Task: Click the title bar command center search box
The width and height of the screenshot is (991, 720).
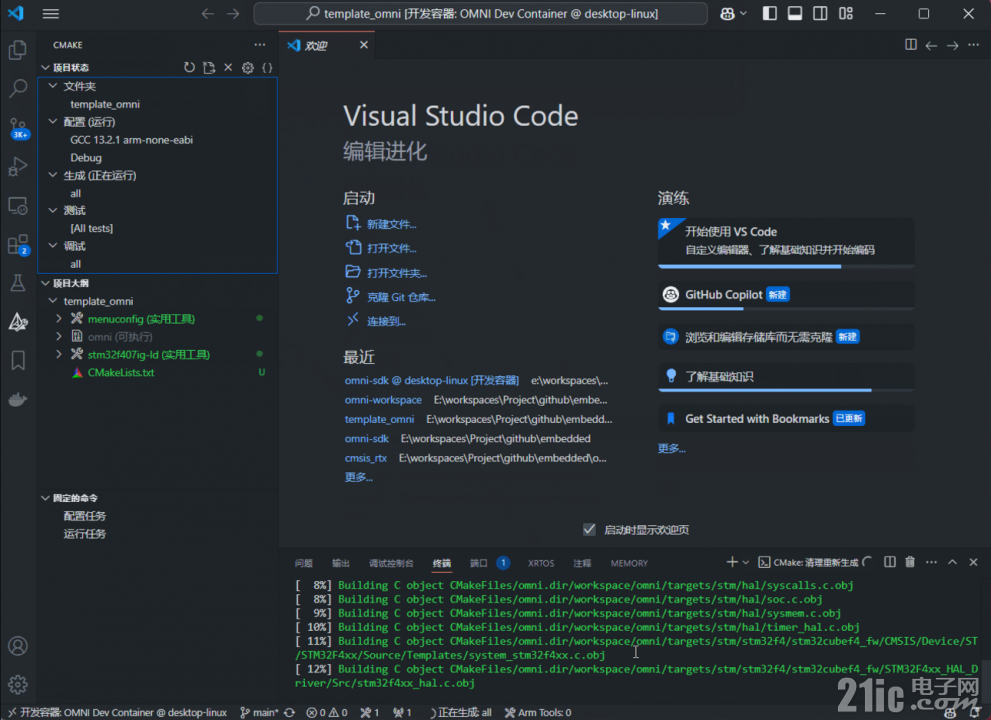Action: point(480,13)
